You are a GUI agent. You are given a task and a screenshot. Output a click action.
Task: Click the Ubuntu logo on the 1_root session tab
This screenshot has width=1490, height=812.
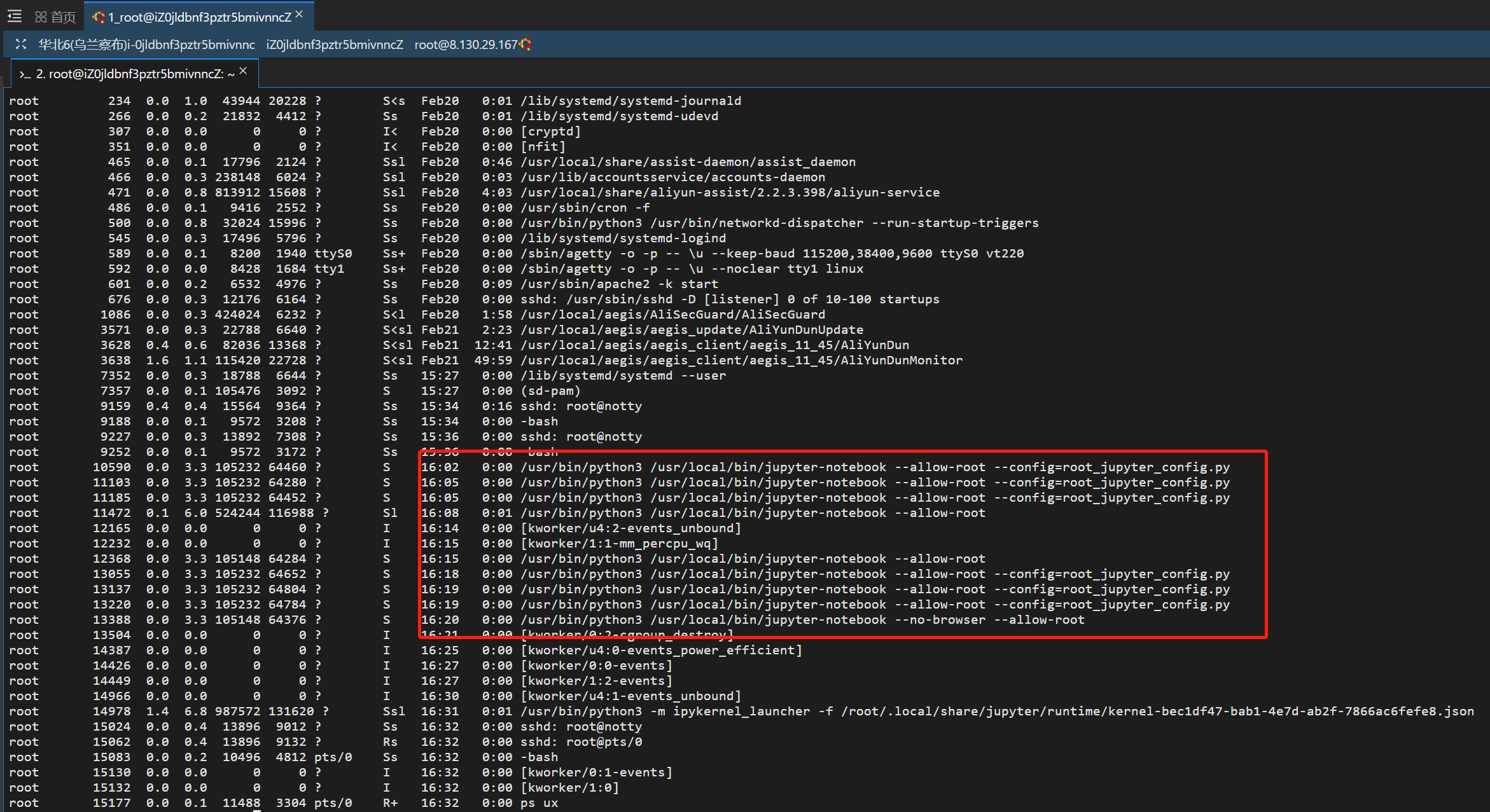tap(99, 17)
